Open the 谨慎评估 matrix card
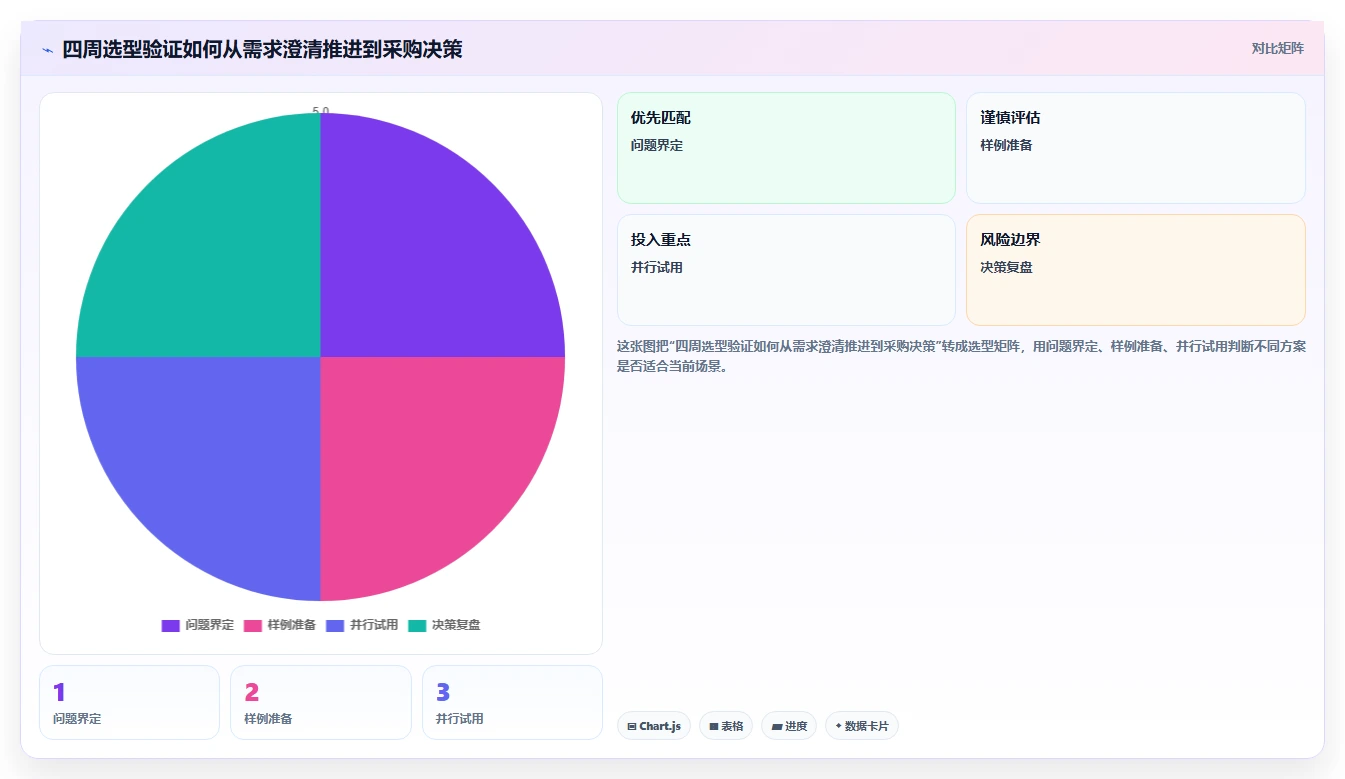Image resolution: width=1345 pixels, height=779 pixels. 1136,148
